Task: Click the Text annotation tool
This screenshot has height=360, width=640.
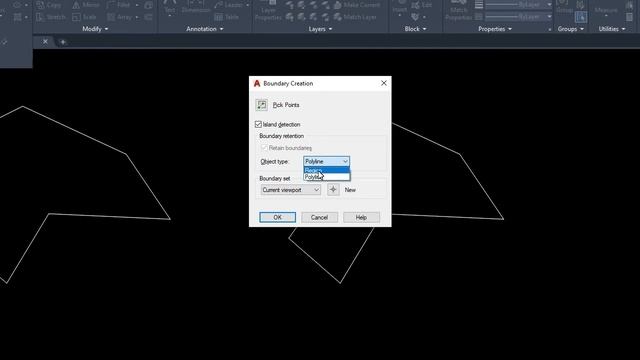Action: (169, 8)
